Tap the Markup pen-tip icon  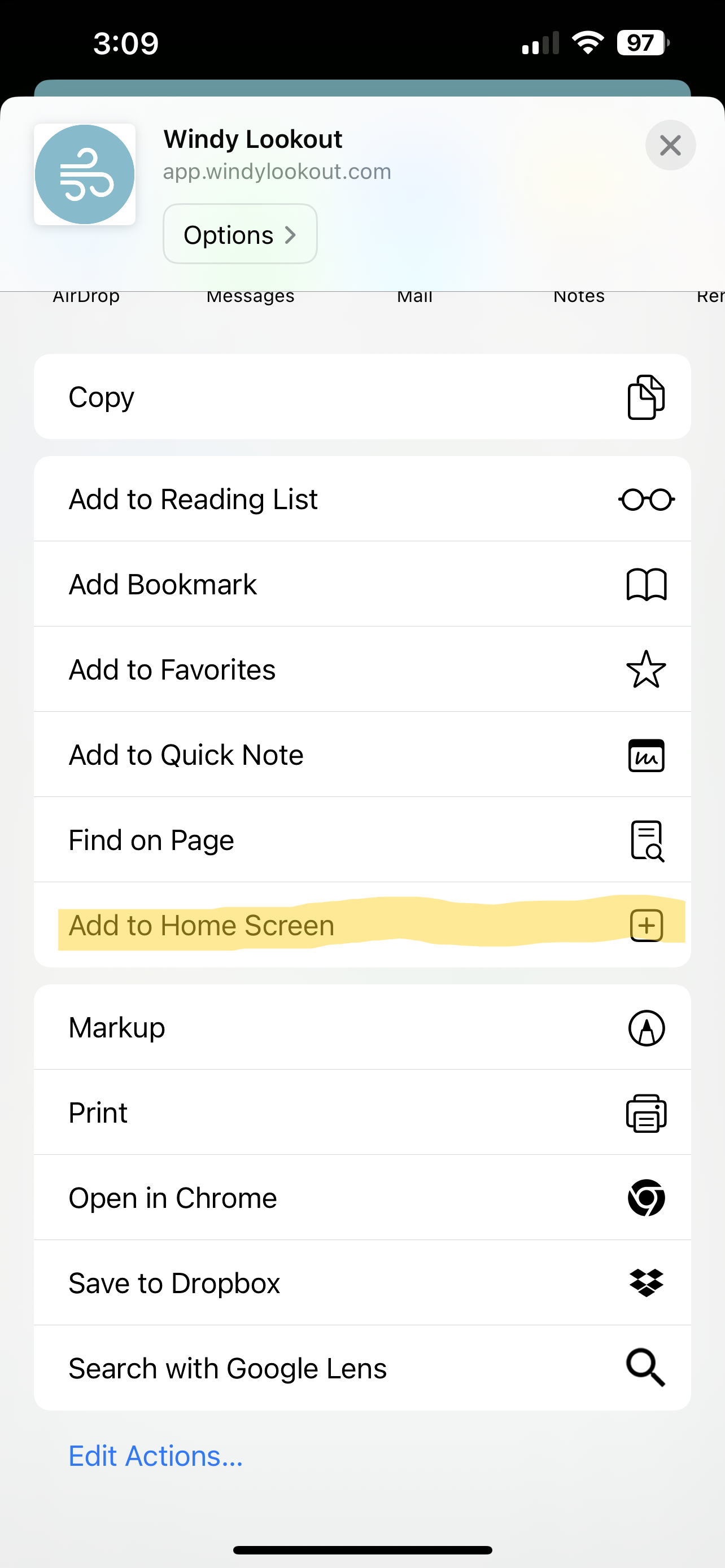coord(646,1028)
